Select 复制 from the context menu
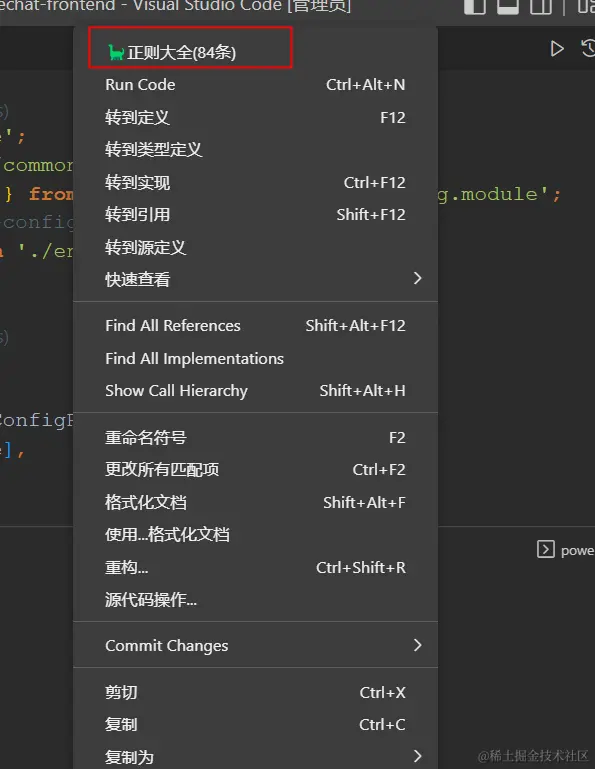This screenshot has width=595, height=769. [x=255, y=724]
